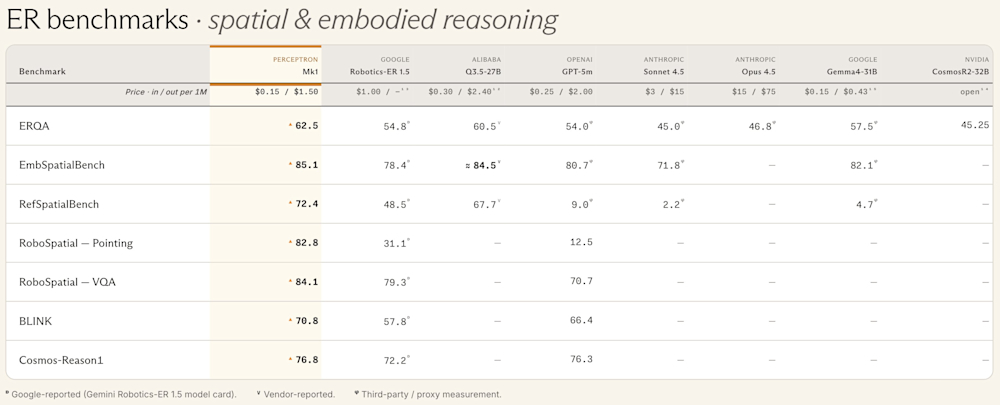Click Perceptron's Cosmos-Reason1 score 76.8
The width and height of the screenshot is (1000, 405).
(307, 360)
